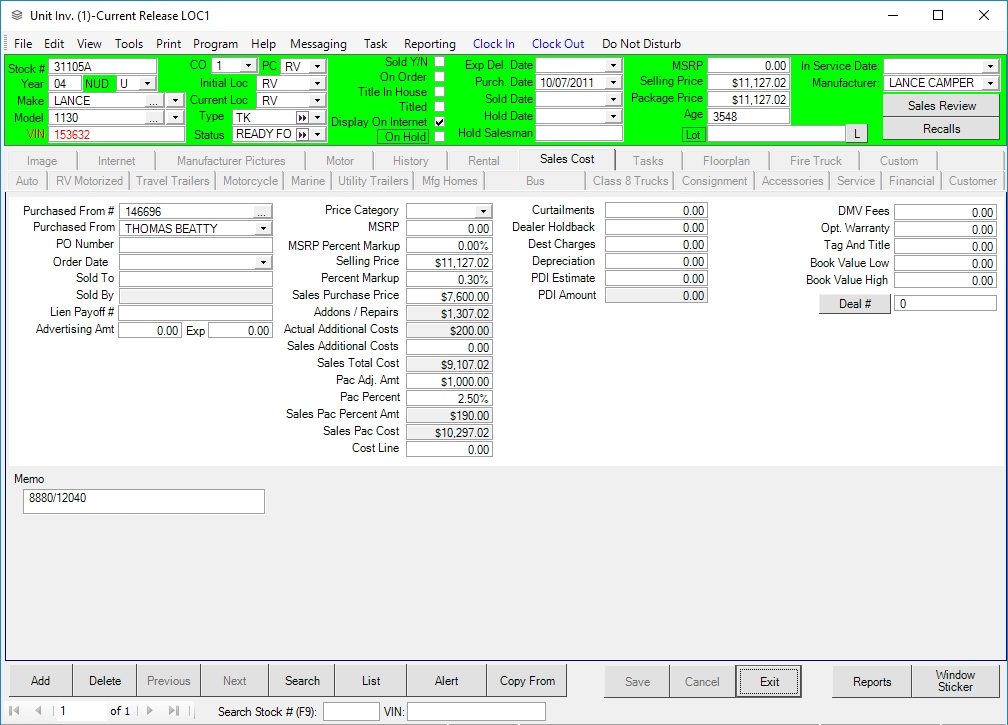Open Initial Loc dropdown

(317, 84)
